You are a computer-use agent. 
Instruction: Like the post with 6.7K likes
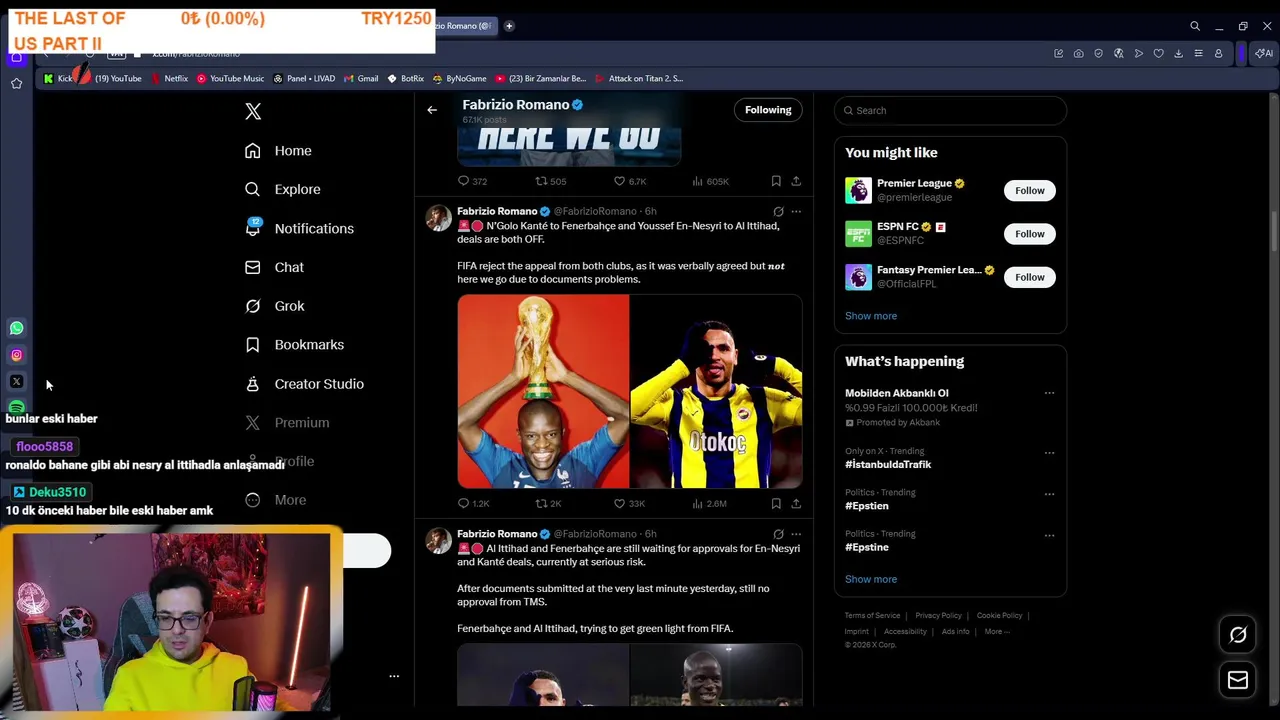point(629,181)
